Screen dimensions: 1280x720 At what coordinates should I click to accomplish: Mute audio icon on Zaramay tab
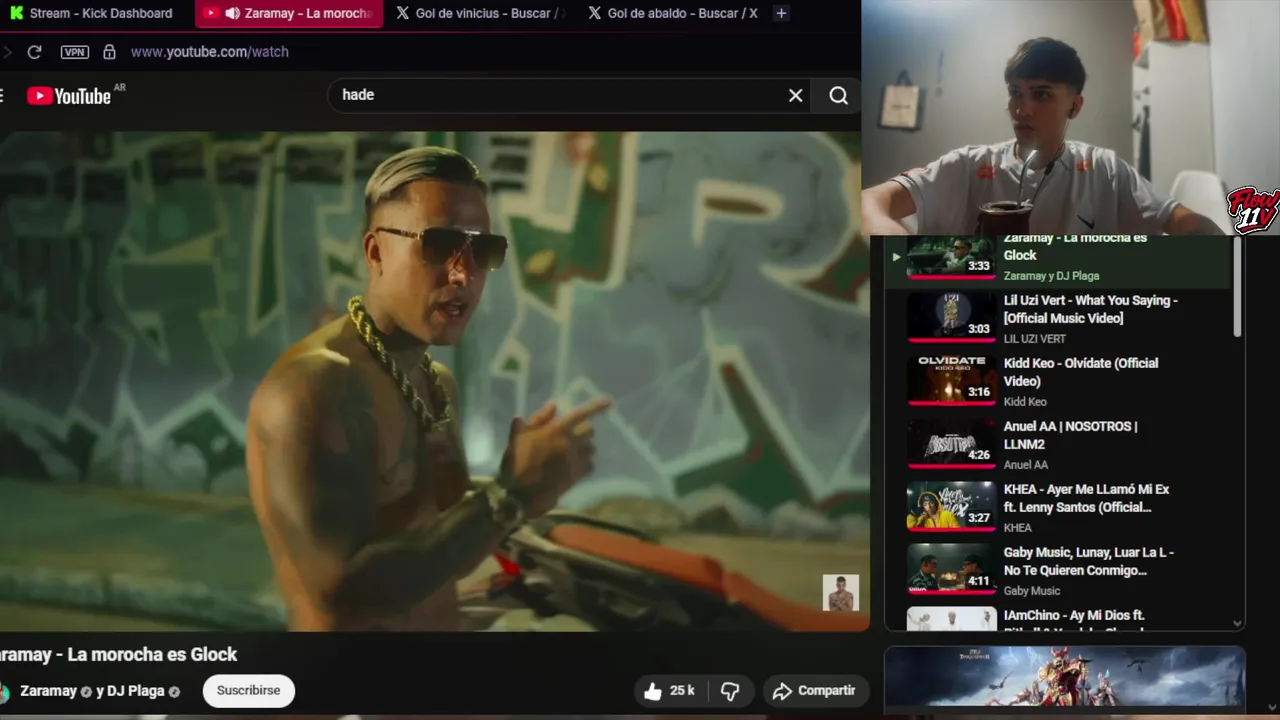point(232,13)
